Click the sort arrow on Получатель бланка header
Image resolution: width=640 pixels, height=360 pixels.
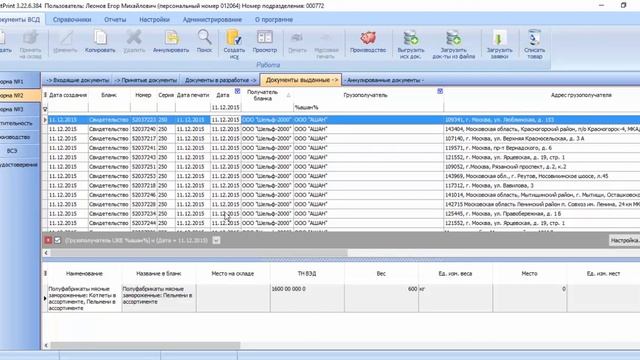[x=289, y=95]
